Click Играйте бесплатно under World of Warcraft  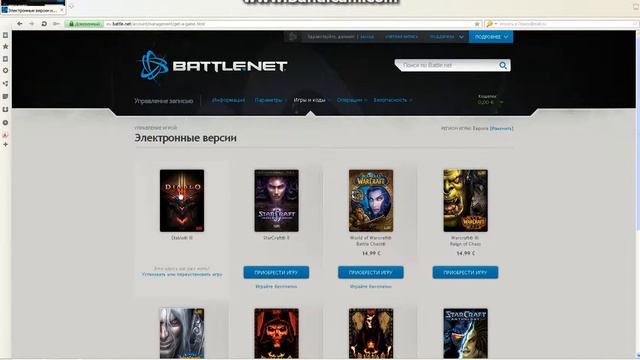pyautogui.click(x=371, y=287)
